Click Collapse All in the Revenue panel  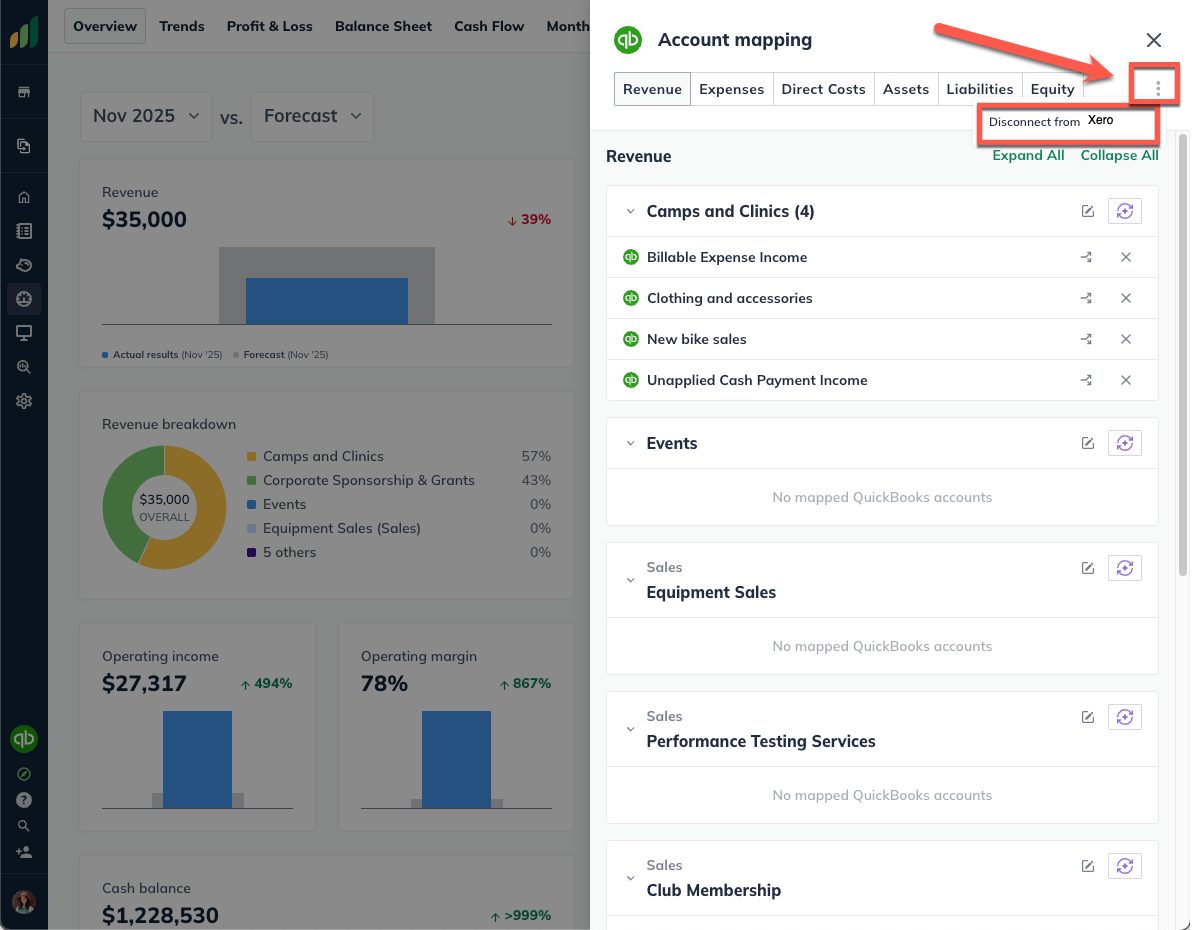tap(1119, 155)
